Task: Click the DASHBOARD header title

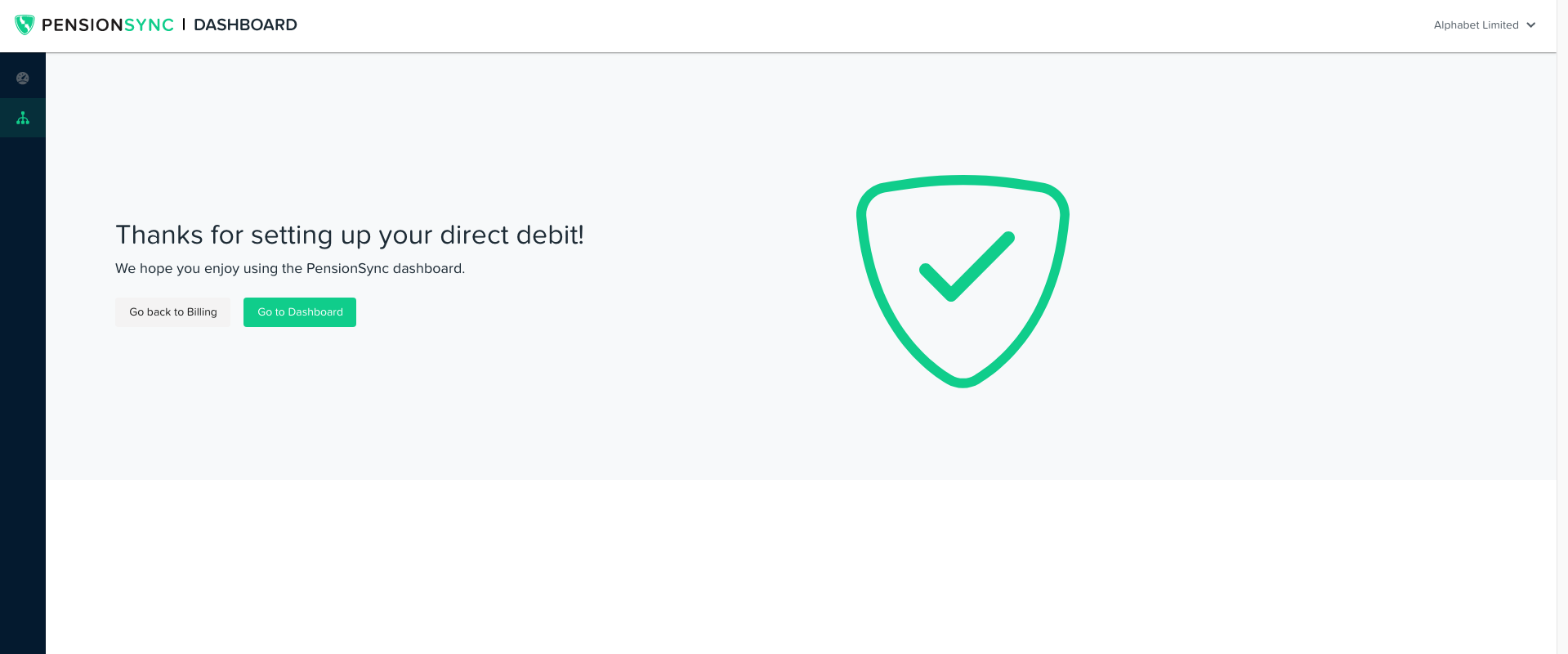Action: pyautogui.click(x=245, y=25)
